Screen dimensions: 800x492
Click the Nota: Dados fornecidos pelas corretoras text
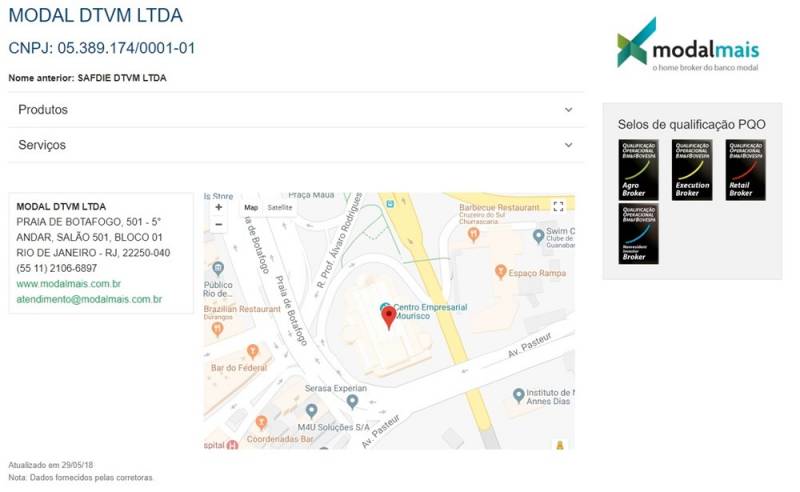(x=81, y=478)
